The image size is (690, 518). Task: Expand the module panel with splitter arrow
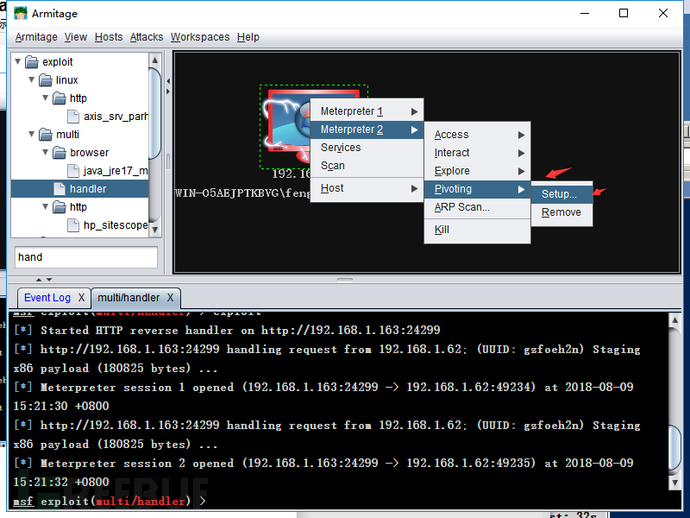[x=168, y=92]
